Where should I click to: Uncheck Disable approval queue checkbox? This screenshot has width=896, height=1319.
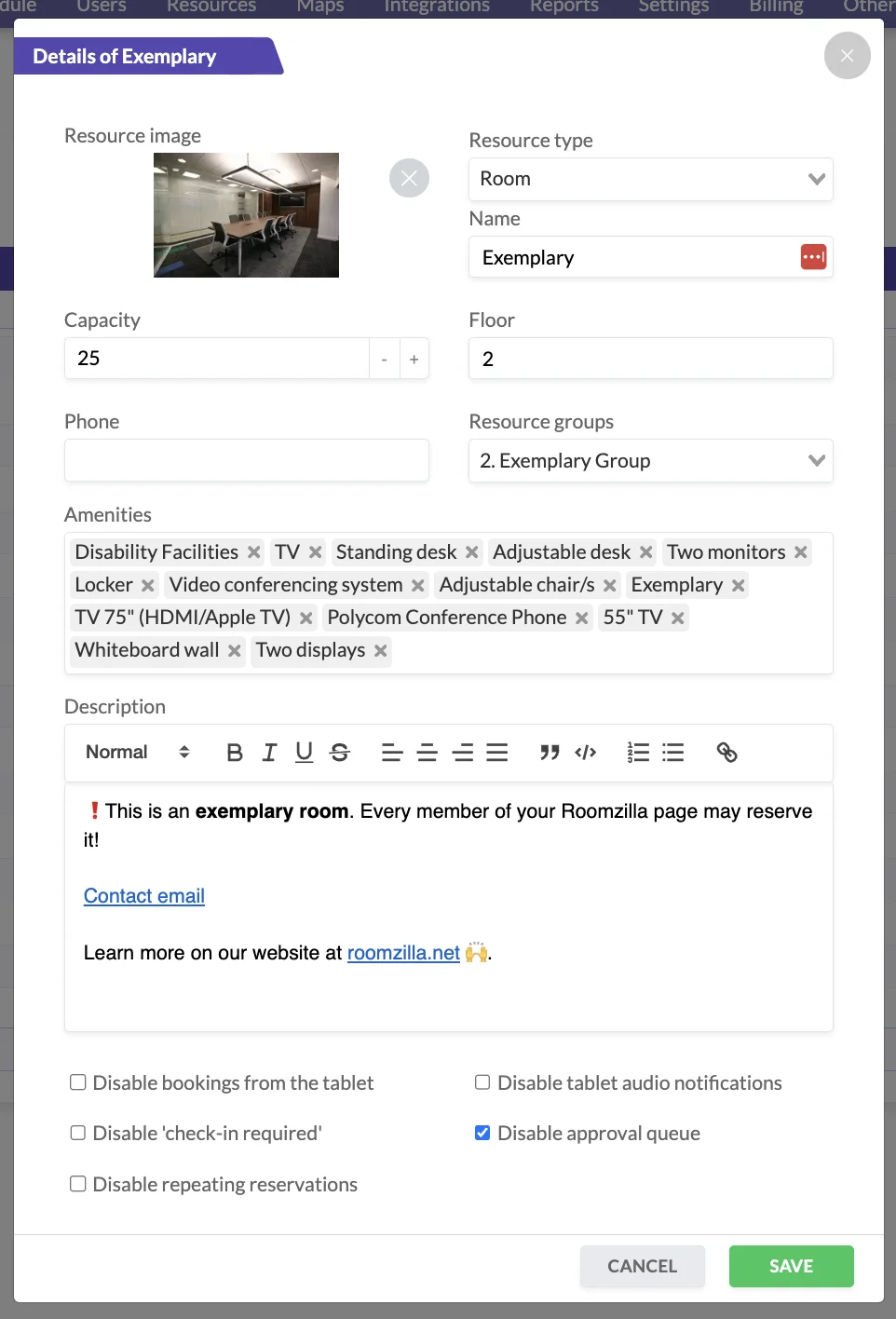[x=482, y=1133]
